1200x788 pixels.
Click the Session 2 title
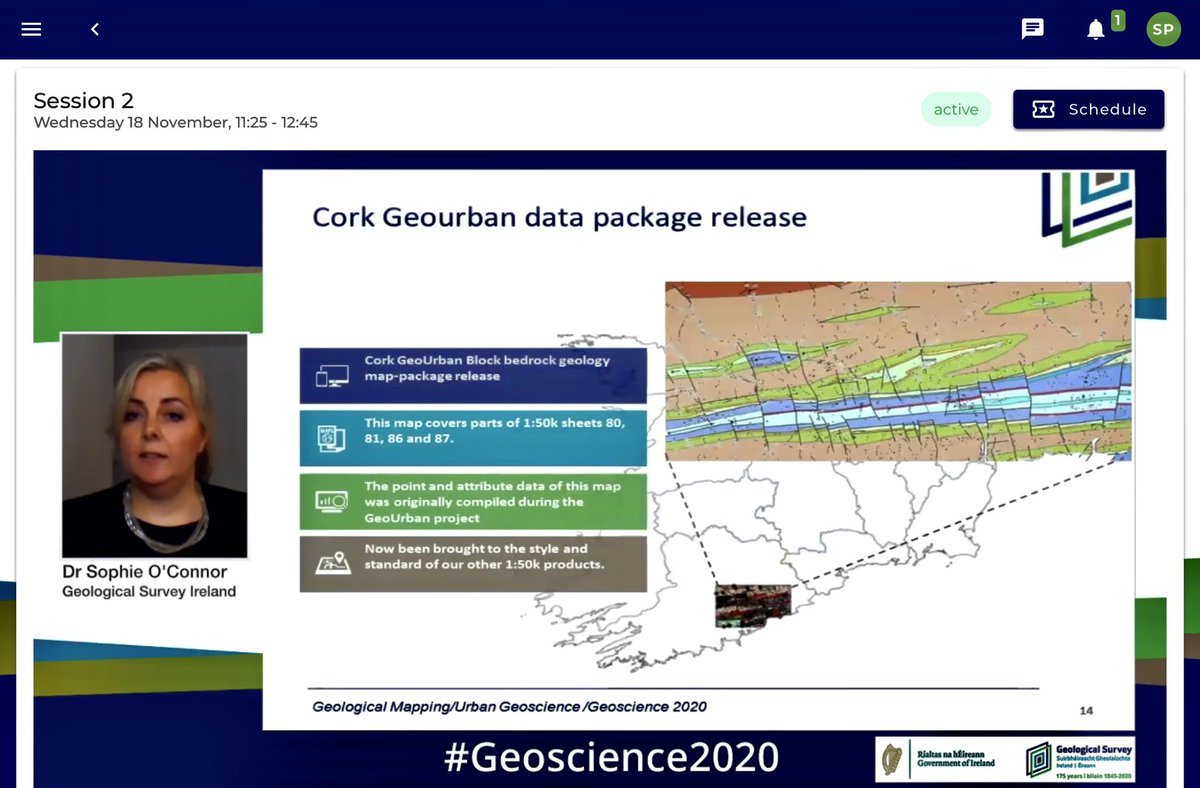pos(84,100)
